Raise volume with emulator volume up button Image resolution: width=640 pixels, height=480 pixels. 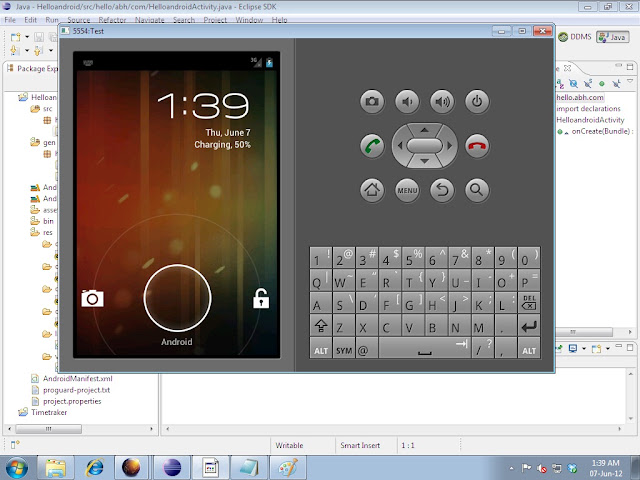pyautogui.click(x=442, y=101)
